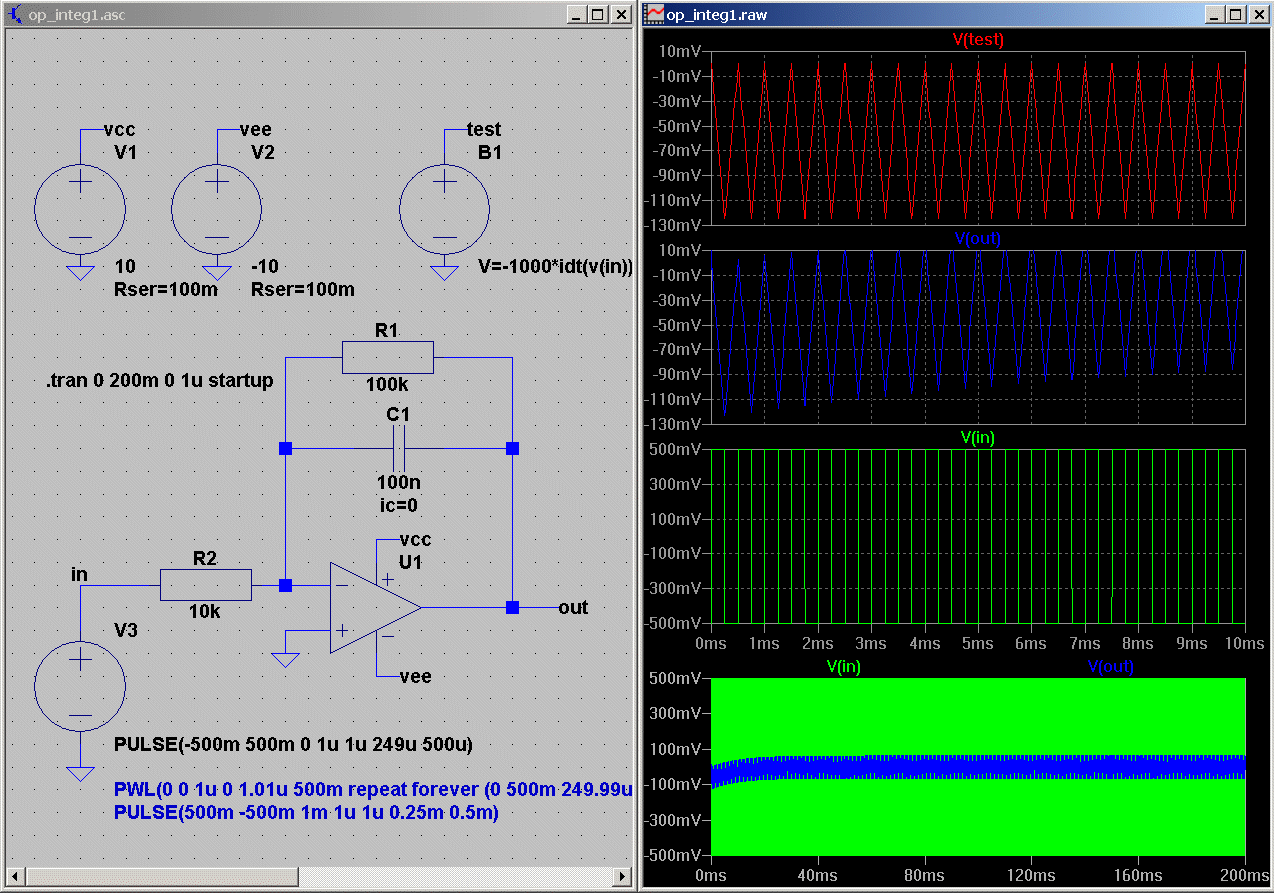
Task: Click the 100k value under R1
Action: [387, 384]
